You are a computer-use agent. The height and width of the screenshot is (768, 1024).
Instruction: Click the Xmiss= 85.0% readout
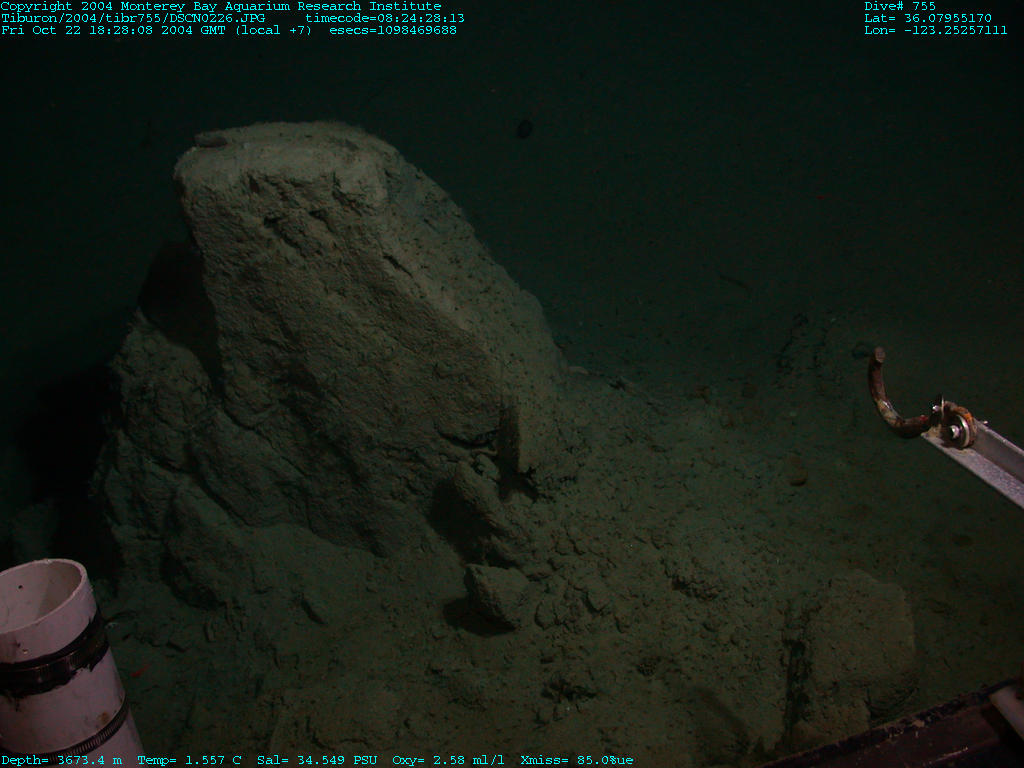click(x=577, y=760)
